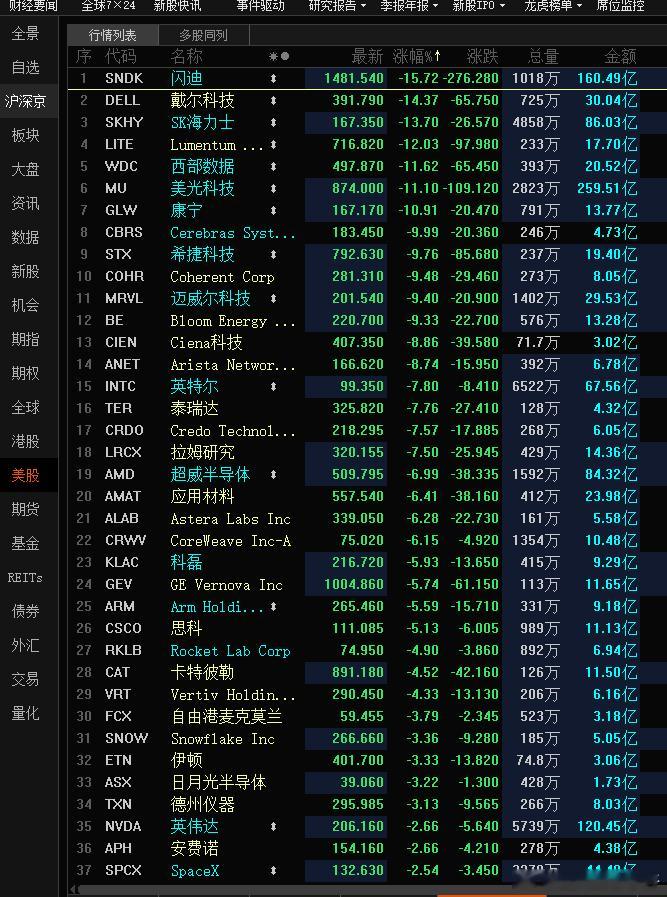Open 外汇 in the left sidebar

point(26,645)
